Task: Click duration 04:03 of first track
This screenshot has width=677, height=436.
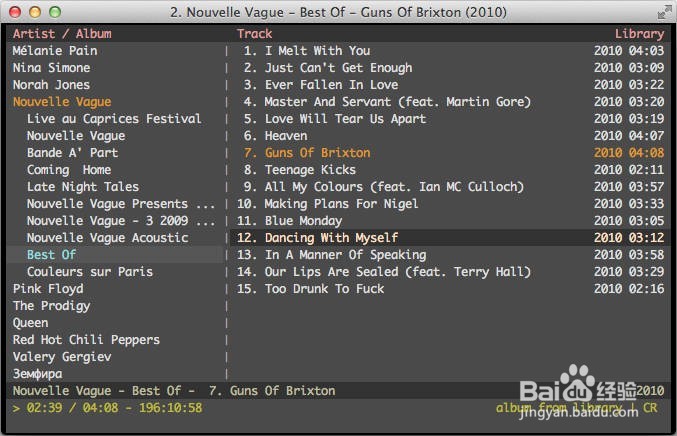Action: click(646, 51)
